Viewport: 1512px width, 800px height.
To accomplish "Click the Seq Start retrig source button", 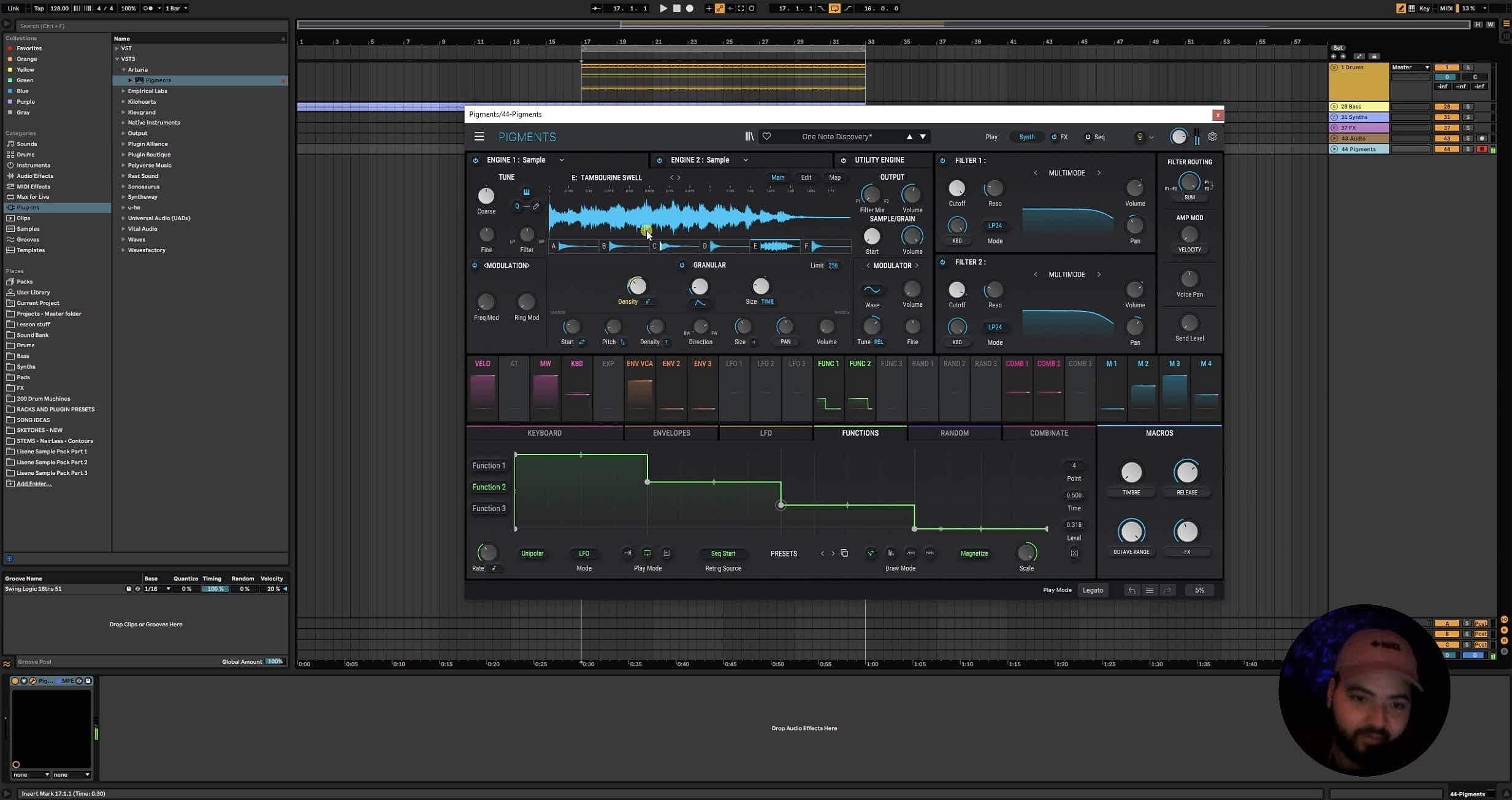I will 723,553.
